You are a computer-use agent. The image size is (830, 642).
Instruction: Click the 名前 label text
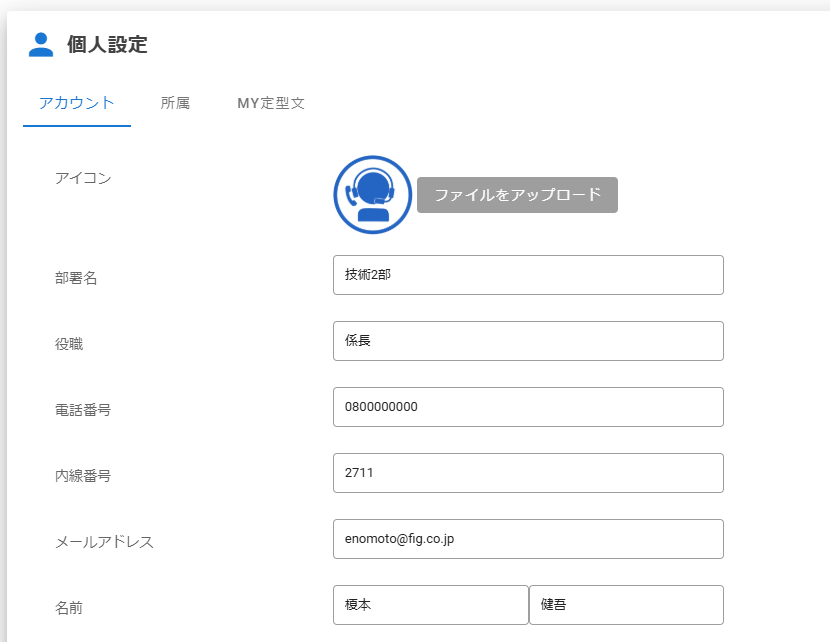[x=69, y=608]
